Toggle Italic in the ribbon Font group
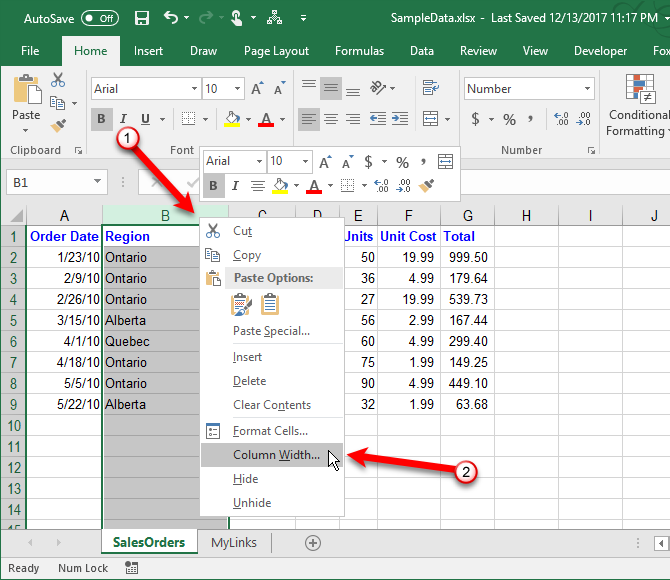Viewport: 670px width, 580px height. point(124,120)
